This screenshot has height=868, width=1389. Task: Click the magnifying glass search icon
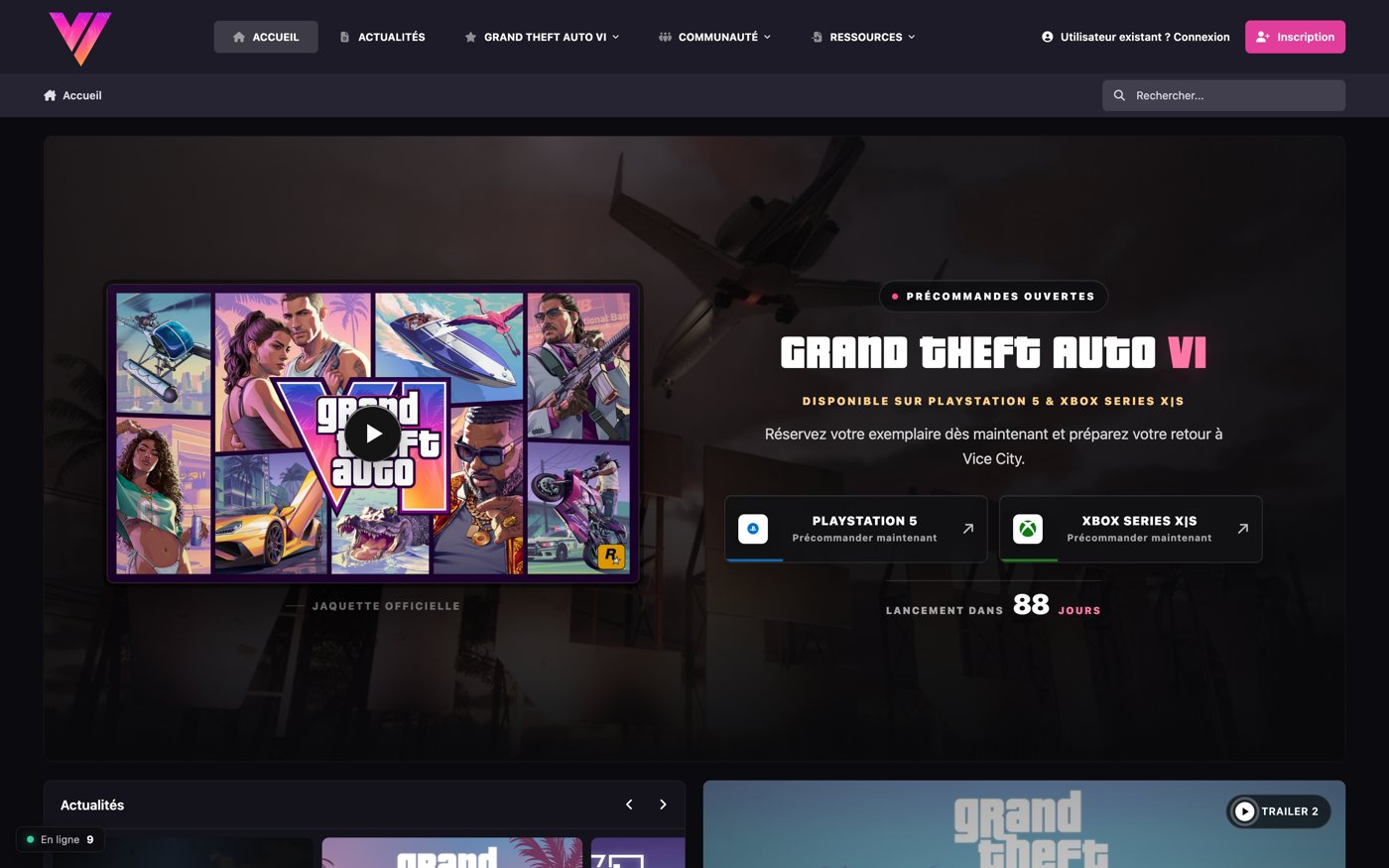1119,95
